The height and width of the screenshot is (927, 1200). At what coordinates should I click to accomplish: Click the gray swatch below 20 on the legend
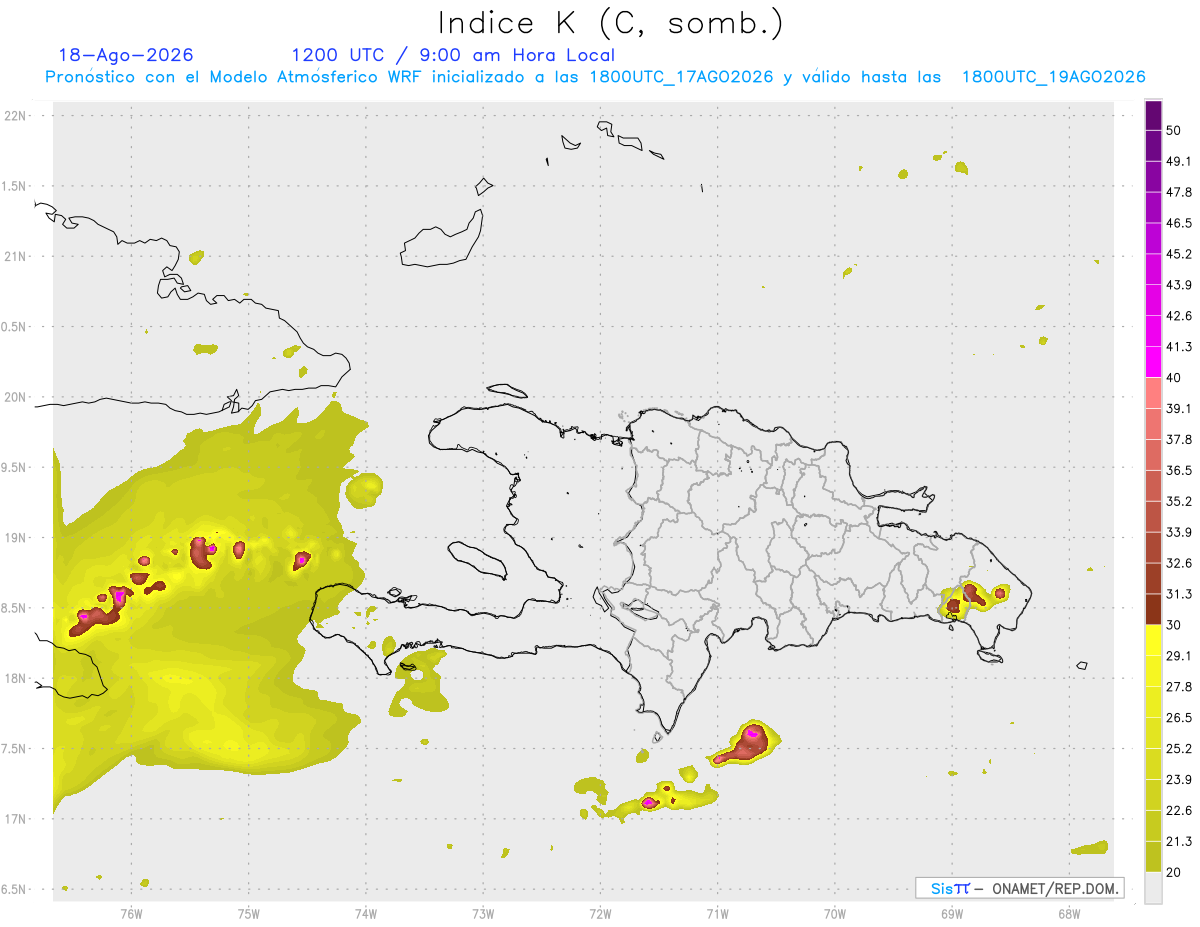pos(1153,888)
